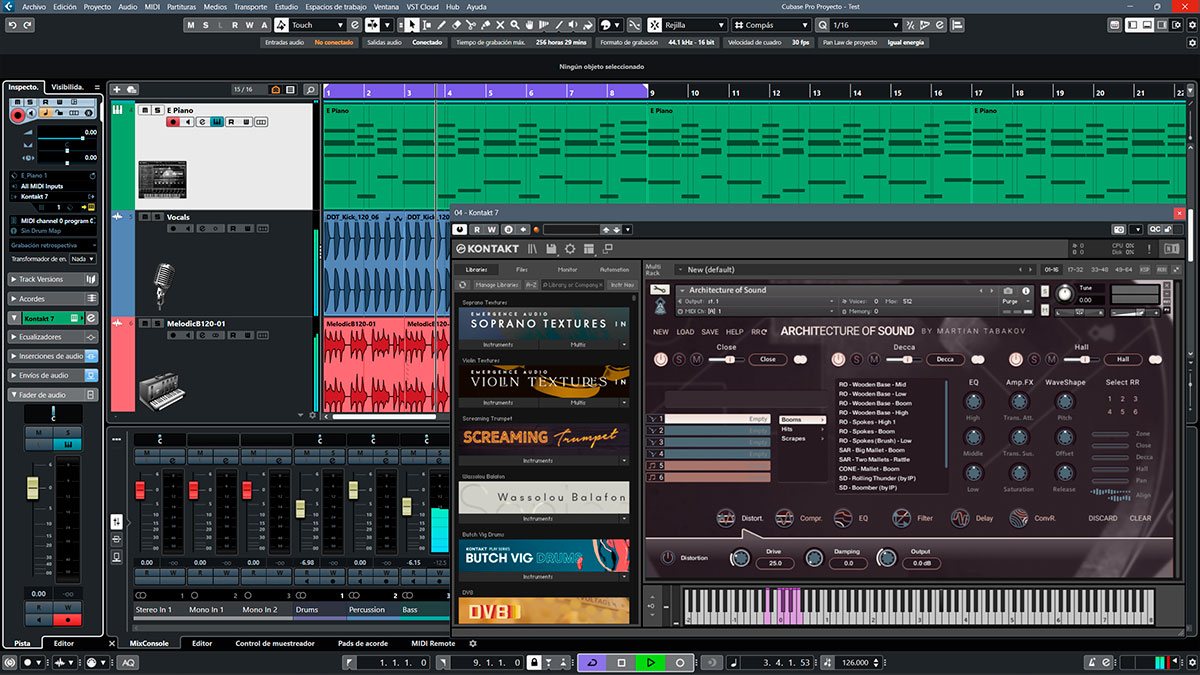Click the transport Record button
This screenshot has width=1200, height=675.
pos(680,663)
